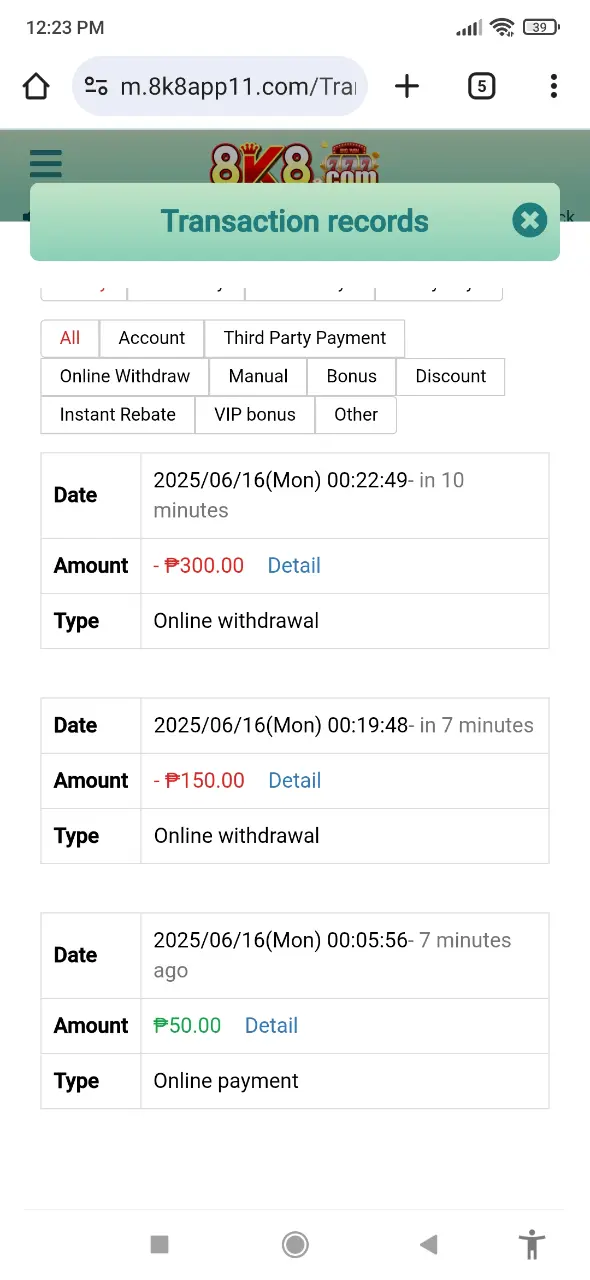Close the Transaction records dialog
This screenshot has height=1280, width=590.
point(530,220)
